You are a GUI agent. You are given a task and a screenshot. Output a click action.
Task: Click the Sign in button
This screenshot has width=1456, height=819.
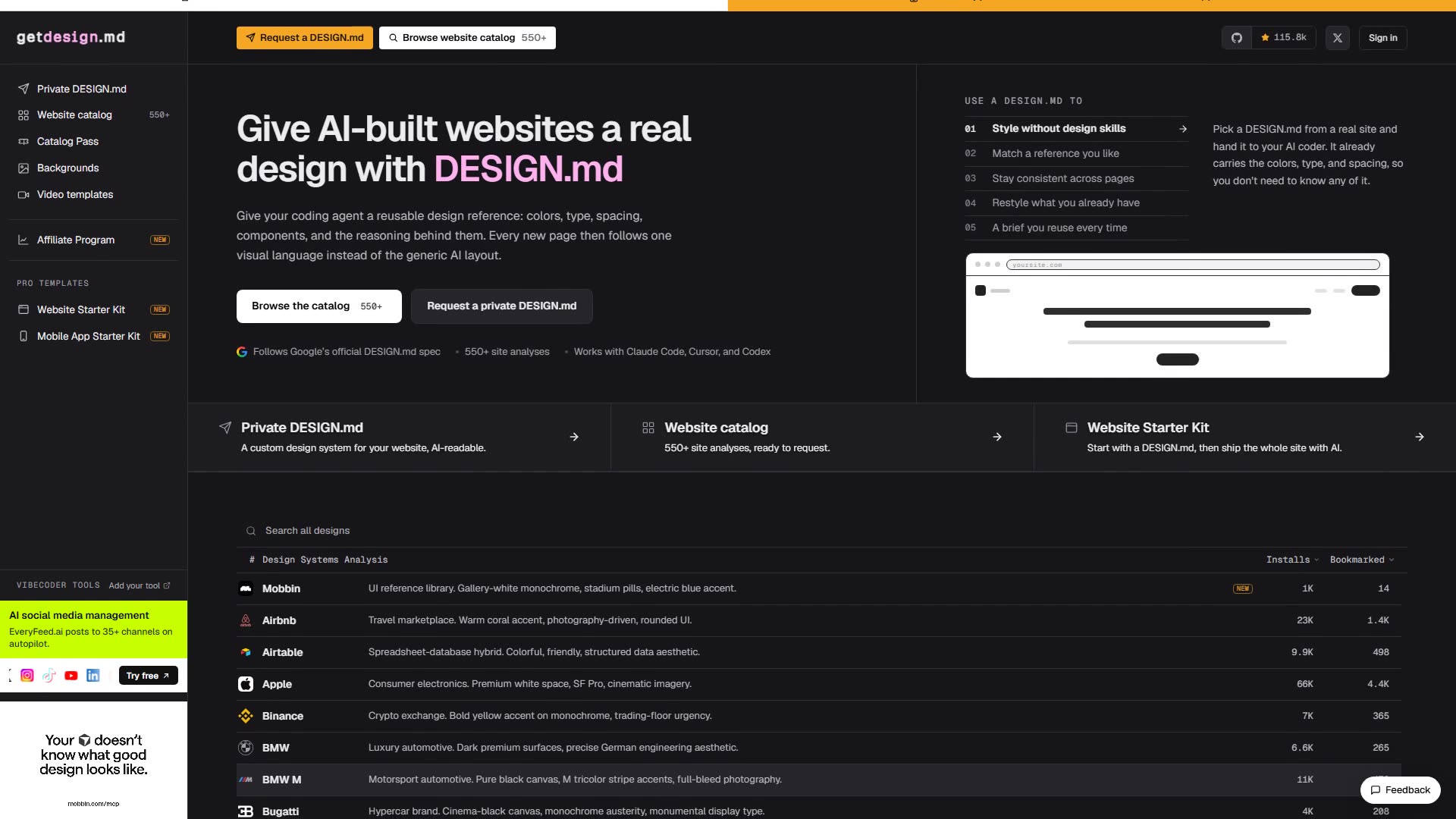[x=1382, y=38]
